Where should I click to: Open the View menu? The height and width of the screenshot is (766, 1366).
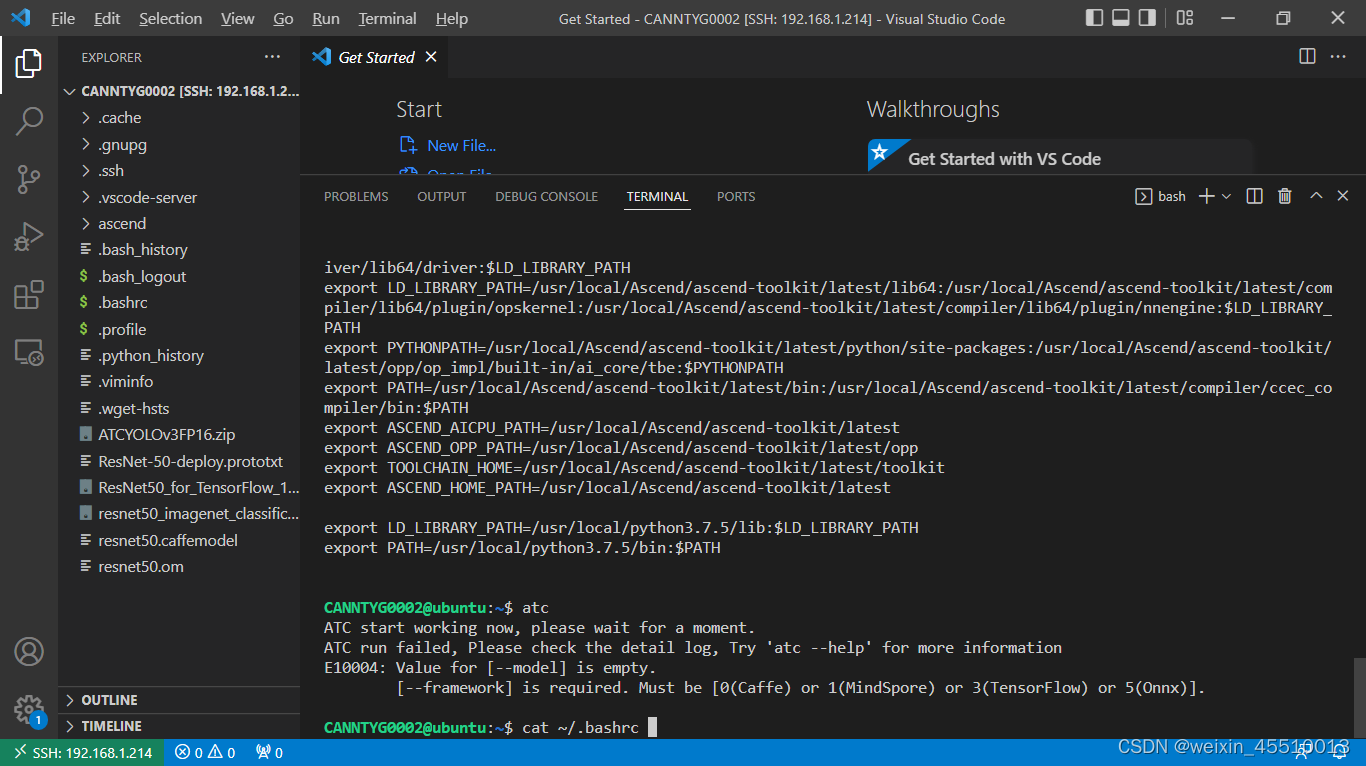click(238, 18)
